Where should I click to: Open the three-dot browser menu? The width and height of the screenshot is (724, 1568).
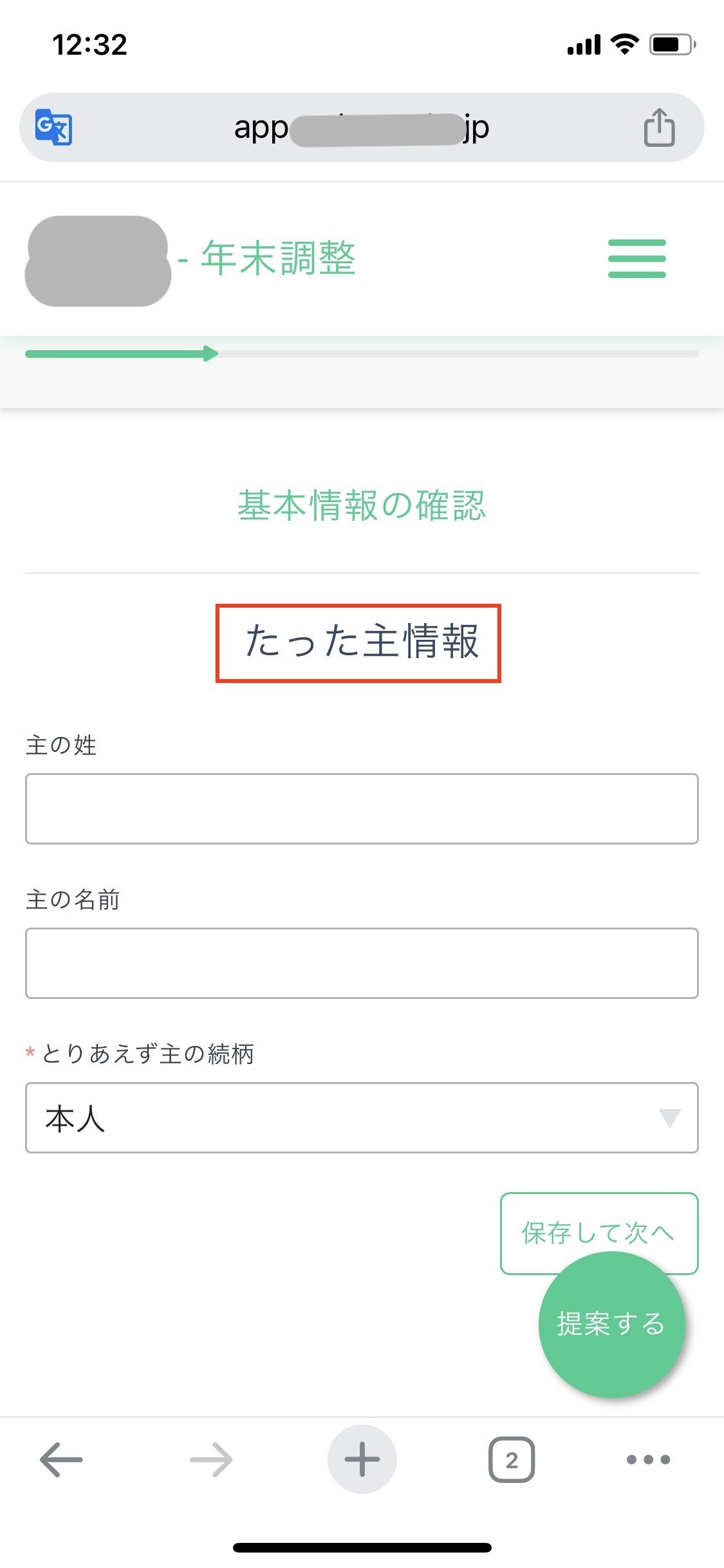(x=648, y=1459)
